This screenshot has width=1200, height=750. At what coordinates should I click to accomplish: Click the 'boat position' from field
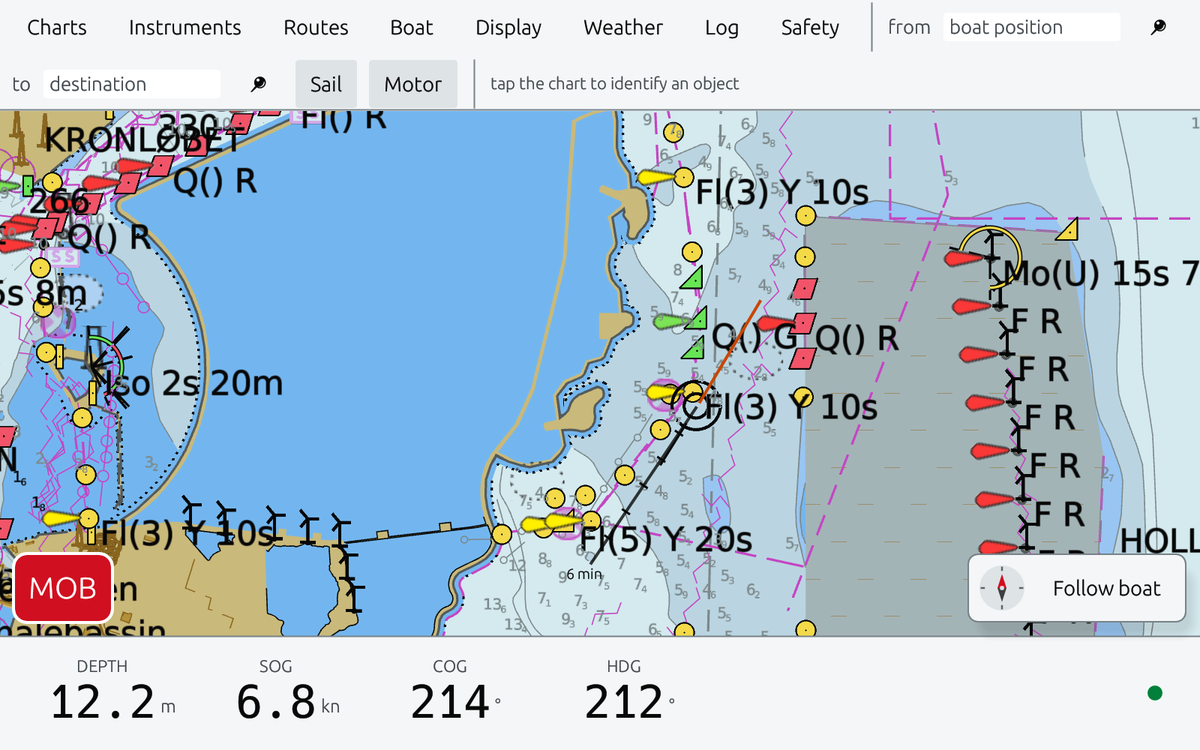coord(1031,28)
